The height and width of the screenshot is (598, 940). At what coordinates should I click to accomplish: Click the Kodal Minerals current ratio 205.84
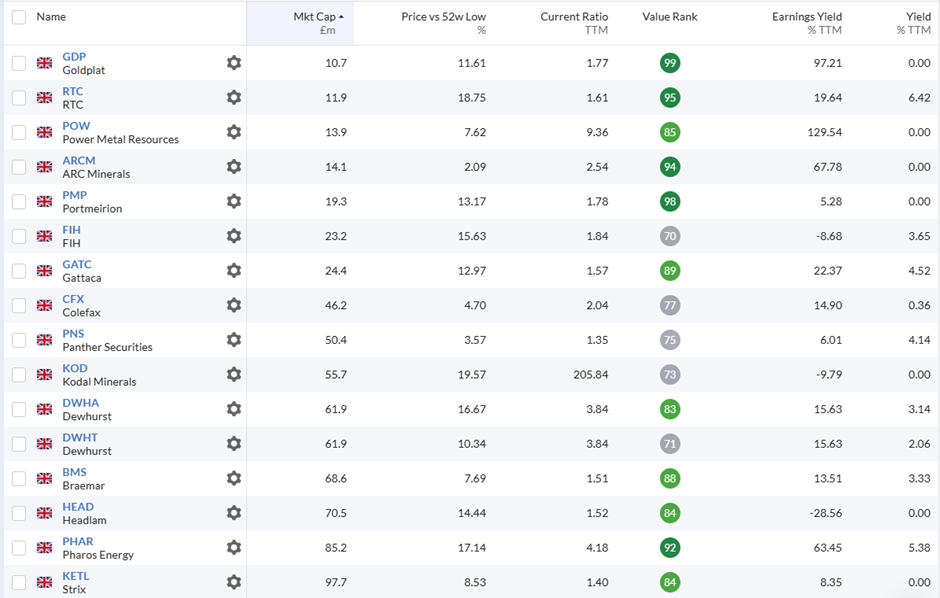click(590, 374)
